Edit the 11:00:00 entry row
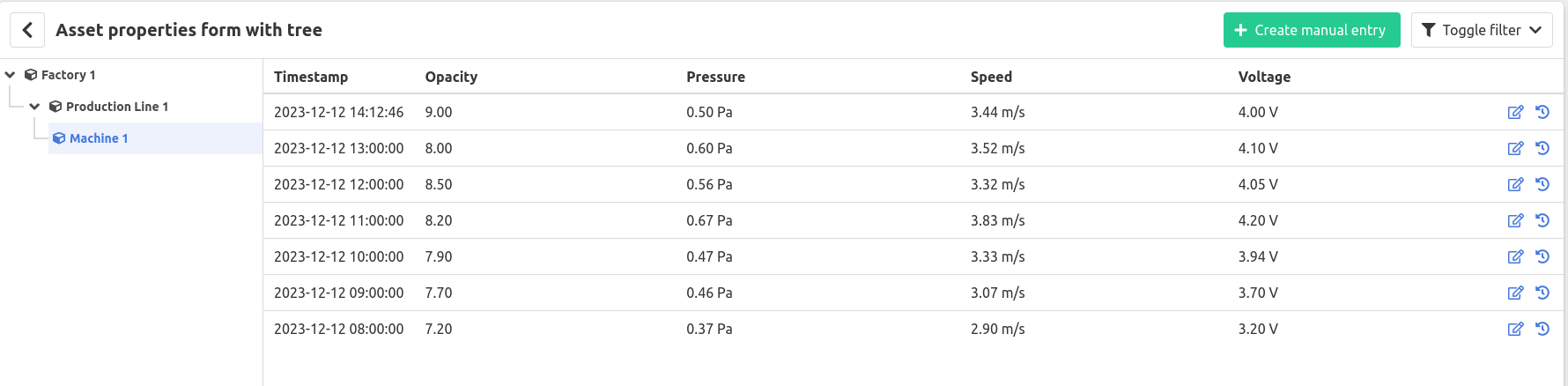Image resolution: width=1568 pixels, height=386 pixels. click(x=1515, y=220)
